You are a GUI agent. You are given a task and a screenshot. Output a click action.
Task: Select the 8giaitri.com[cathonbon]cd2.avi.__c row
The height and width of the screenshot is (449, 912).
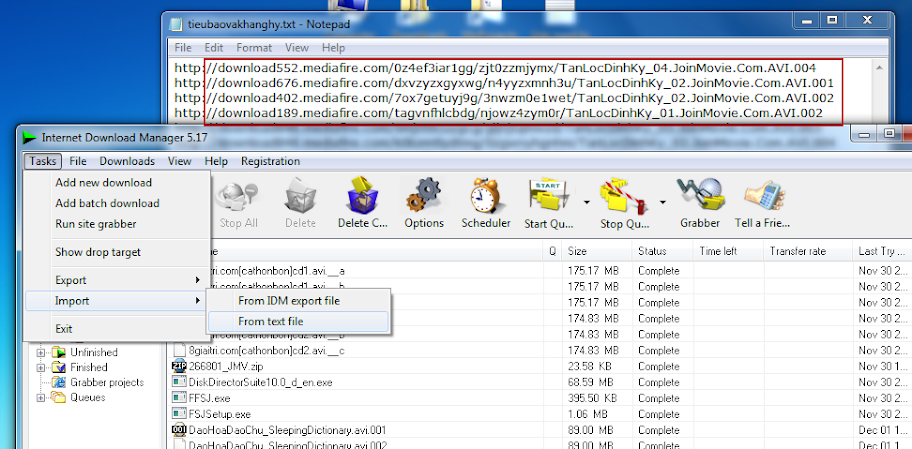[x=541, y=351]
